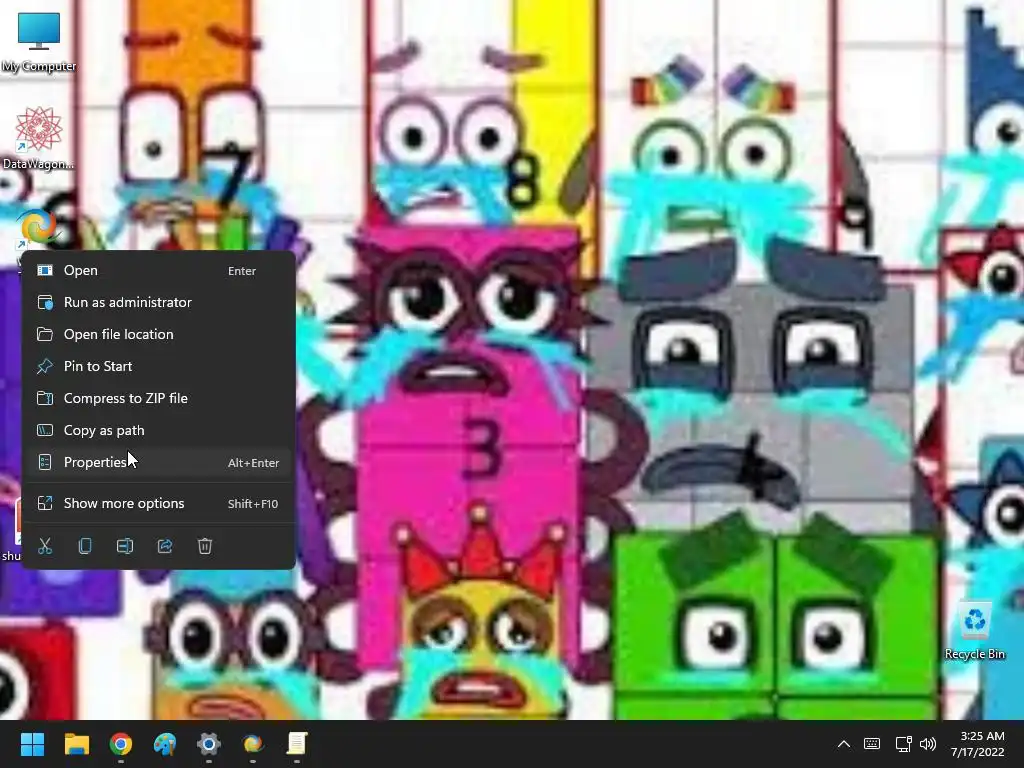Select the Recycle Bin desktop icon

974,632
